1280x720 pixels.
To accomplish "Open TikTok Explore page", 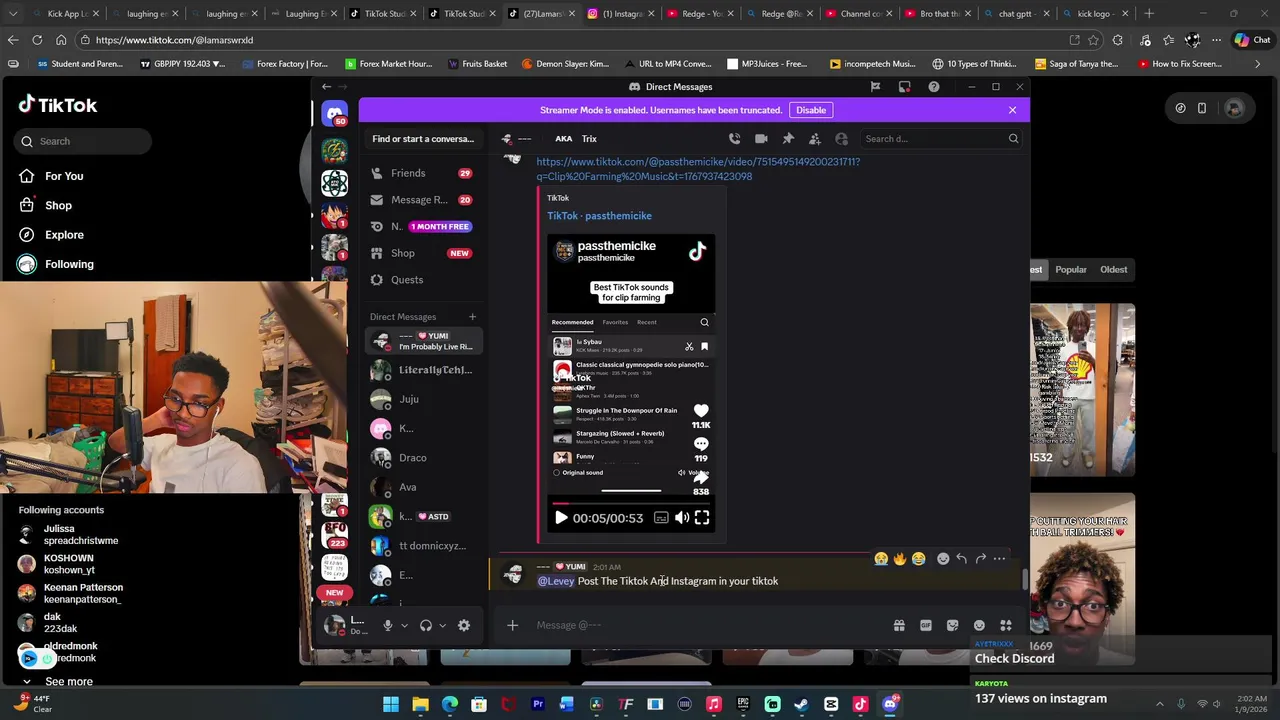I will [64, 235].
